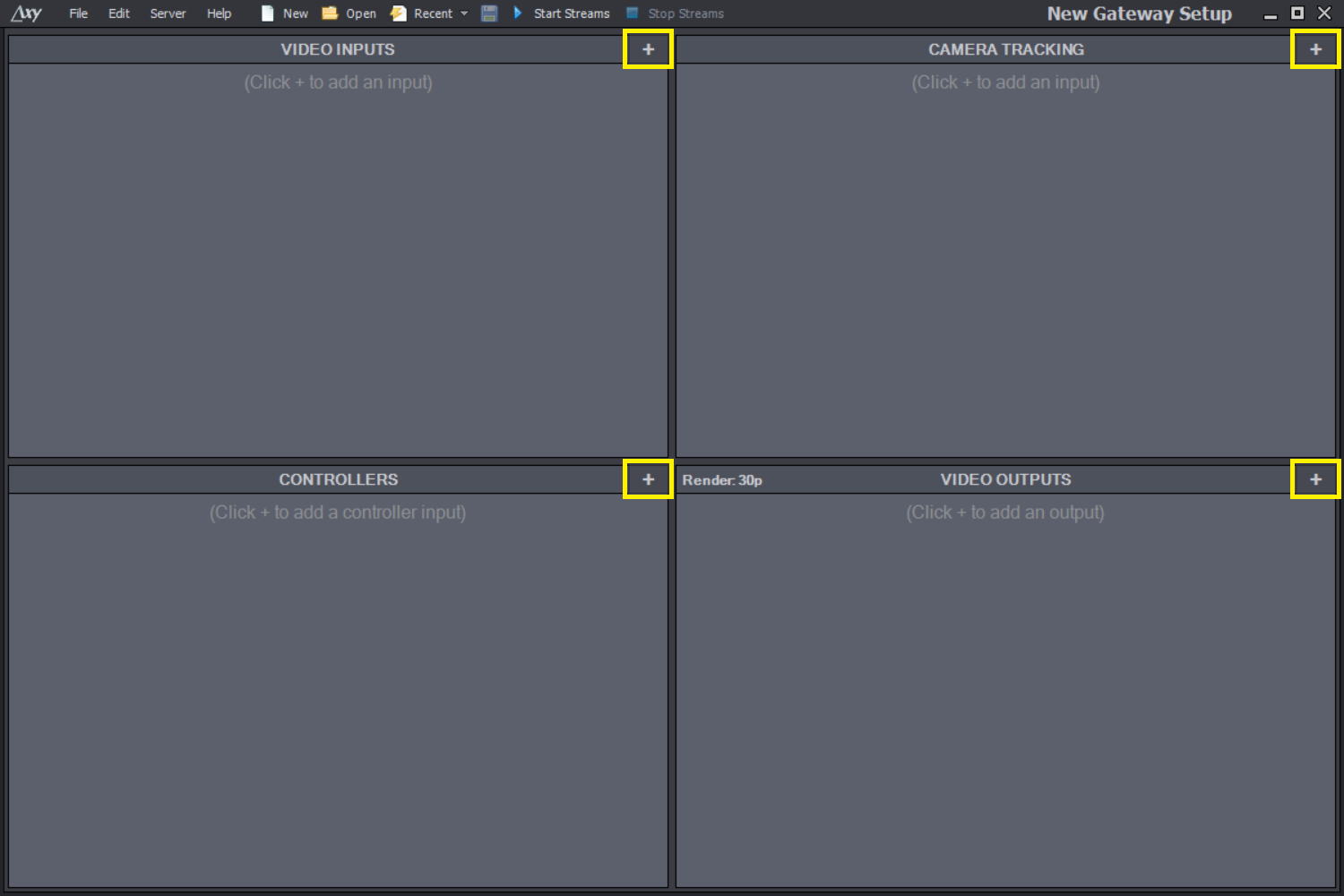
Task: Open the Edit menu
Action: click(119, 13)
